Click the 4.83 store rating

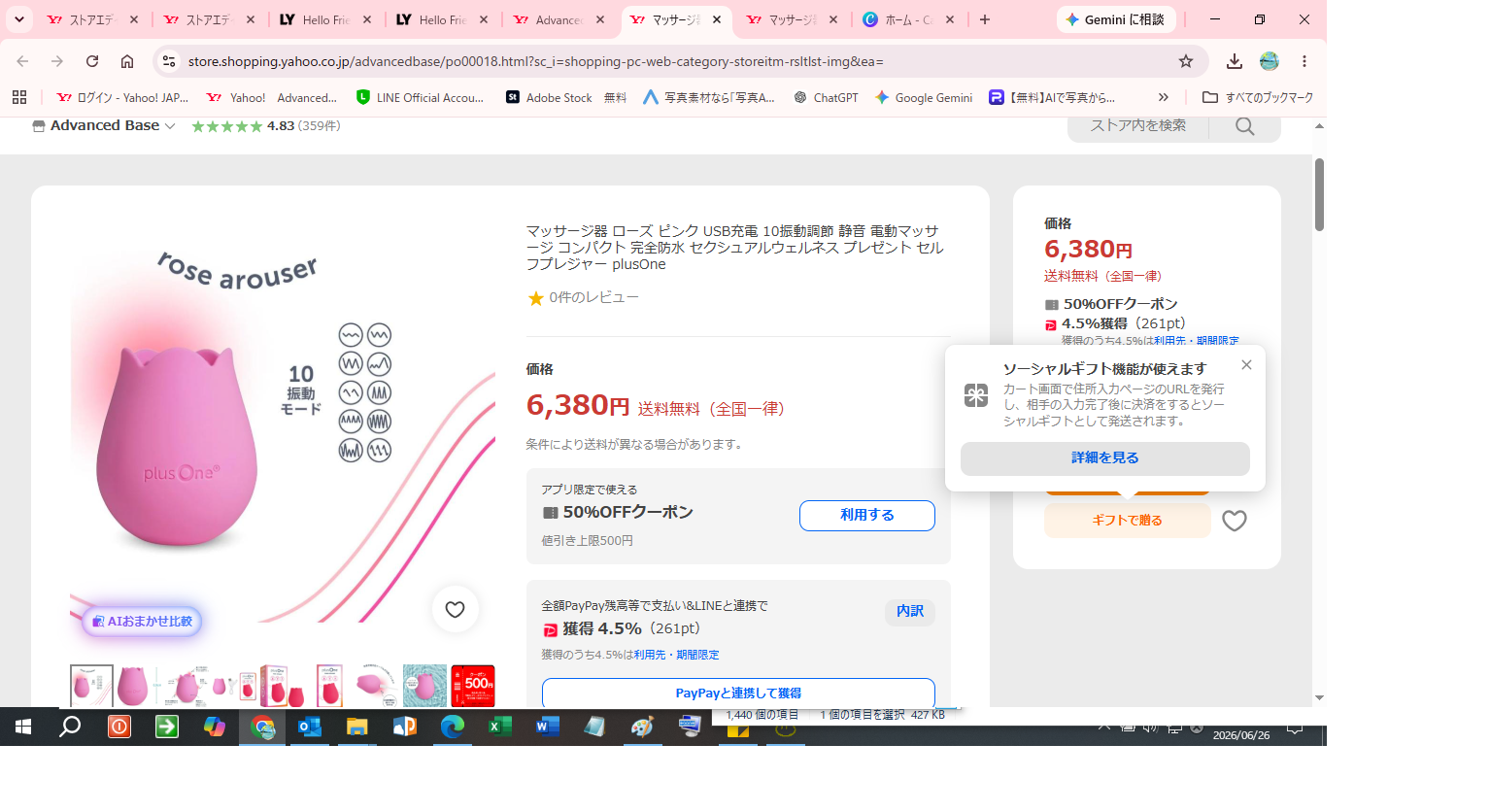click(281, 125)
